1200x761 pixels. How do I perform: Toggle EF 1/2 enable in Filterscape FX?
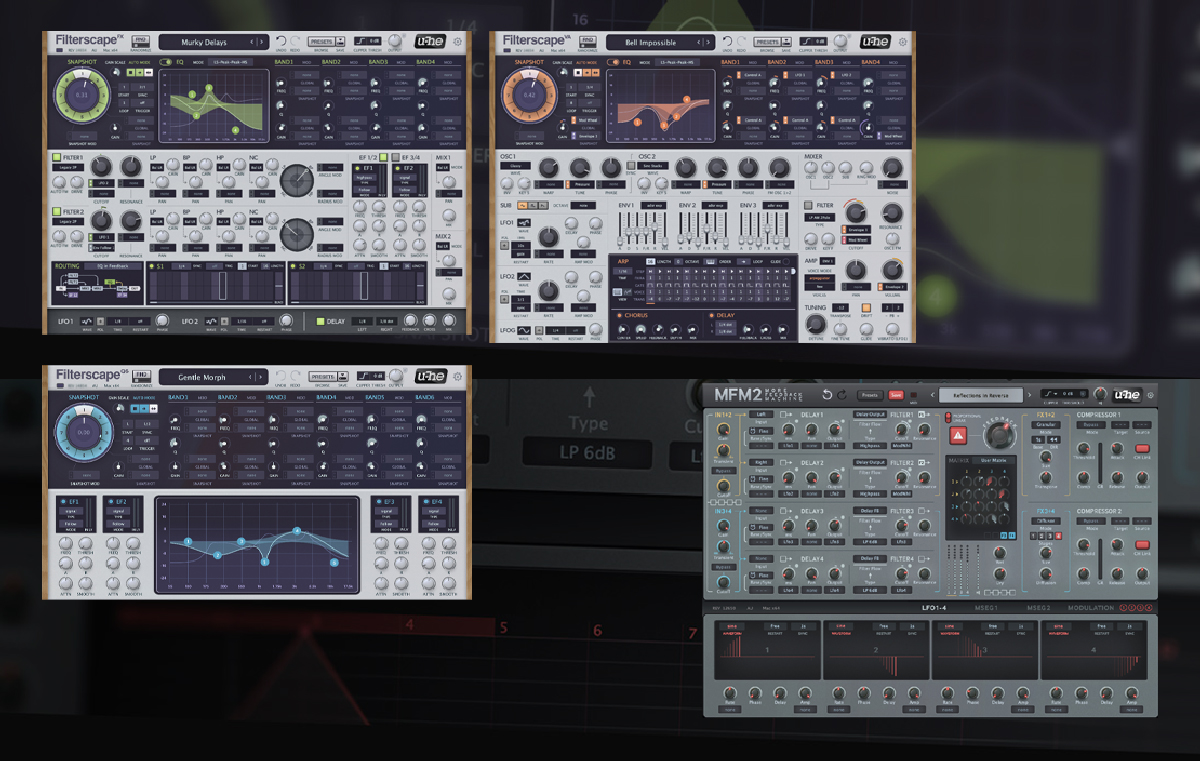(x=384, y=157)
